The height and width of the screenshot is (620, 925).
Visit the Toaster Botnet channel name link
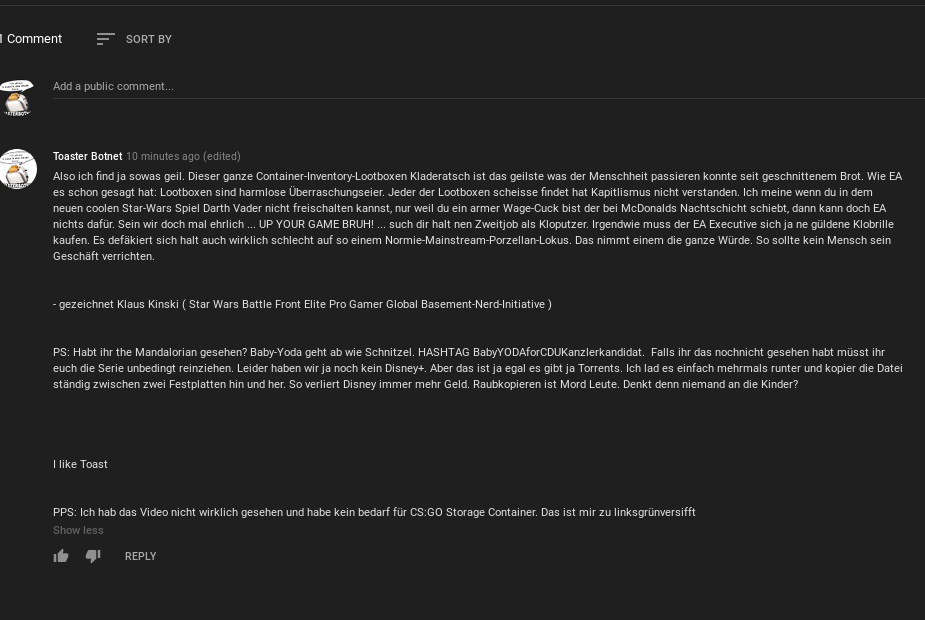tap(87, 156)
